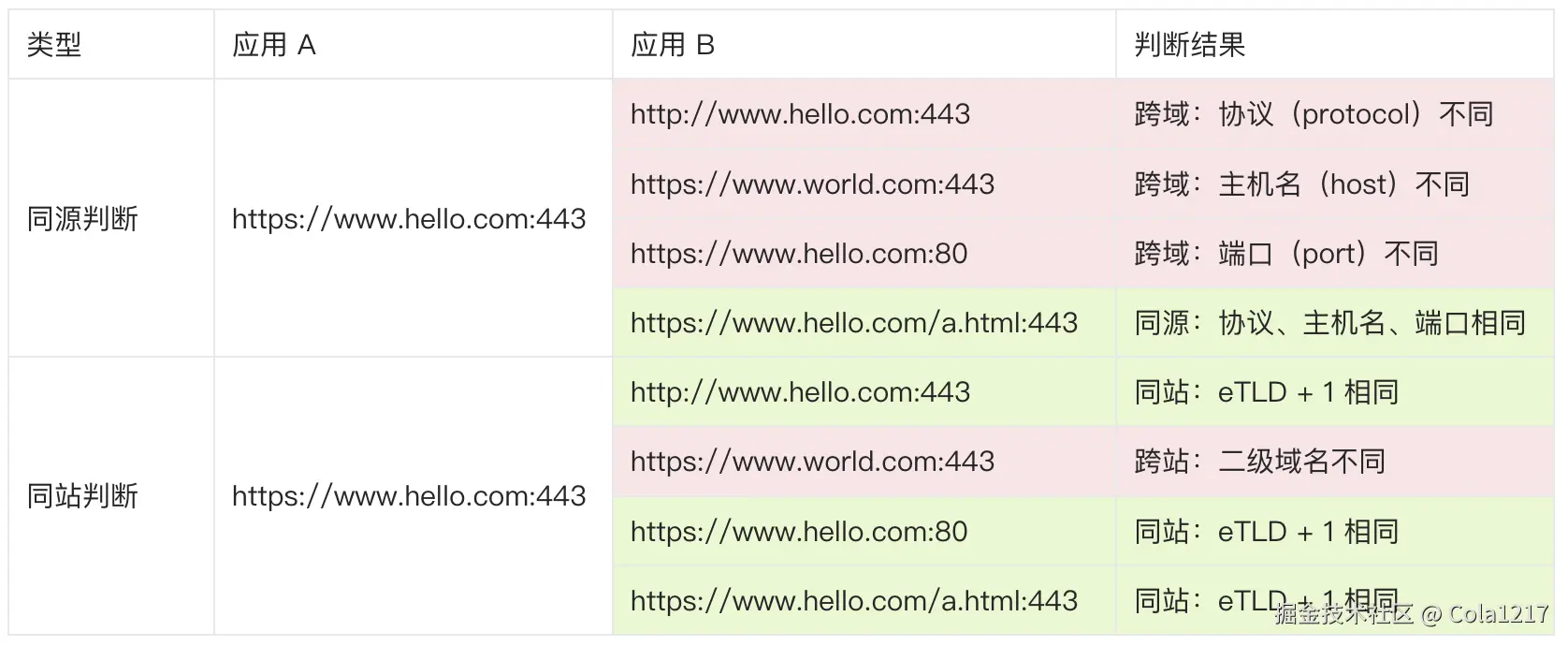Image resolution: width=1568 pixels, height=646 pixels.
Task: Click the red-highlighted https://www.hello.com:80 cell
Action: tap(799, 254)
